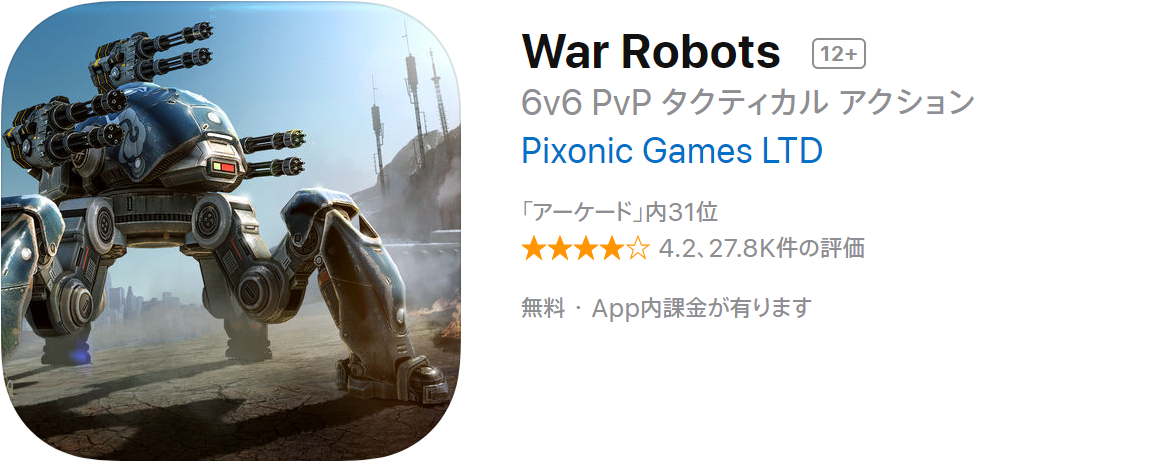Open the War Robots app icon
Screen dimensions: 1153x461
coord(230,230)
